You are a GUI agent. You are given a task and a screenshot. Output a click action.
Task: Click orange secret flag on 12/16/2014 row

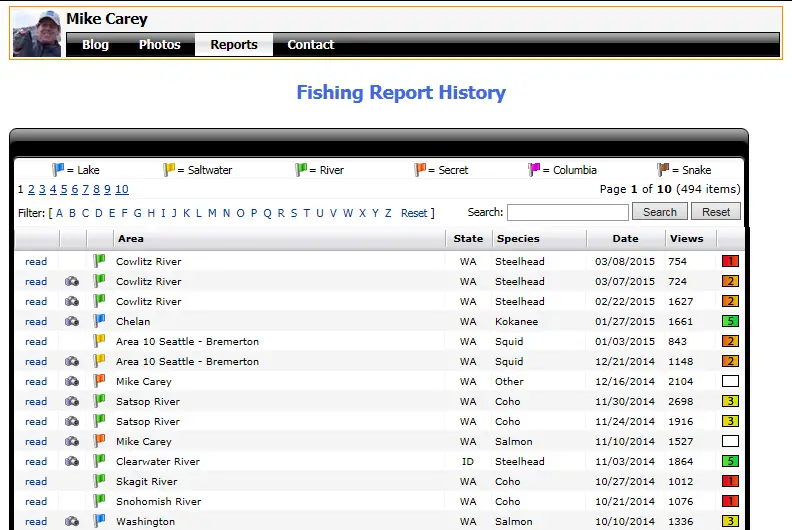(x=99, y=382)
